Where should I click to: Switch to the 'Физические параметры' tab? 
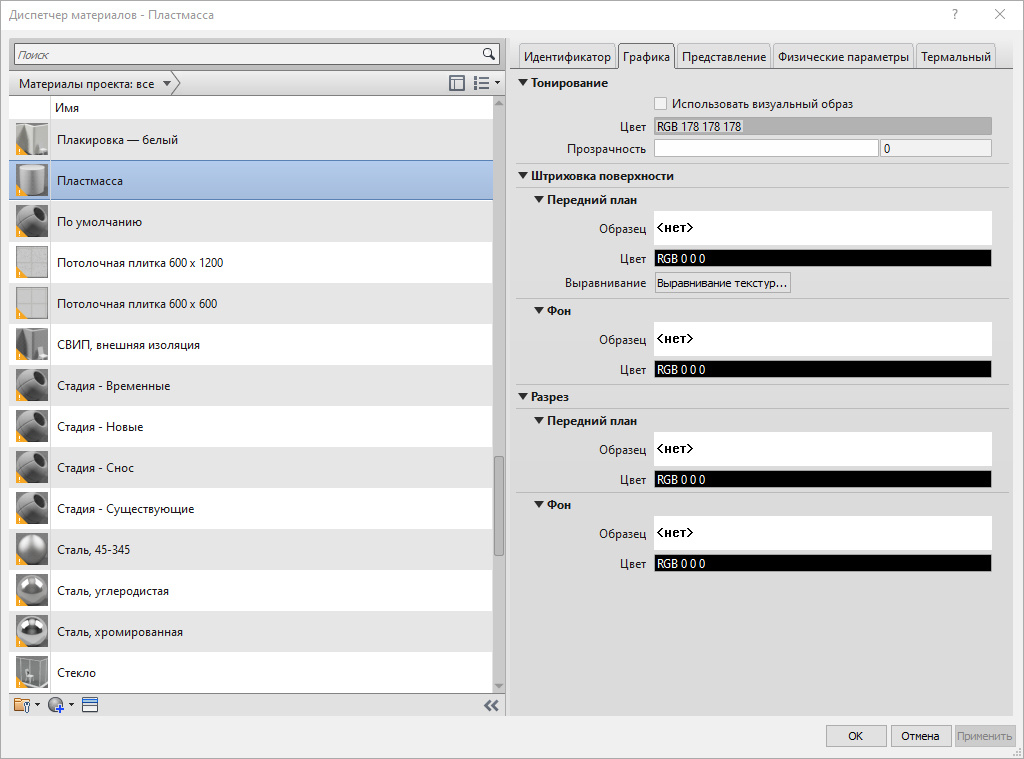pyautogui.click(x=843, y=57)
